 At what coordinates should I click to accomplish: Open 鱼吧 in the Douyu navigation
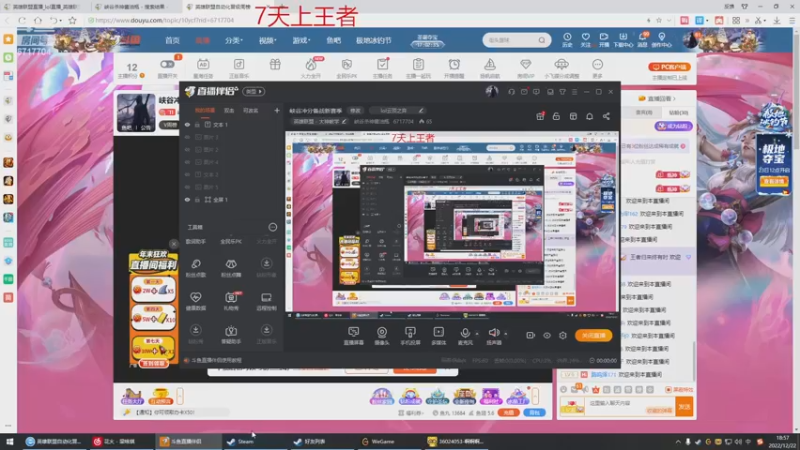[334, 40]
